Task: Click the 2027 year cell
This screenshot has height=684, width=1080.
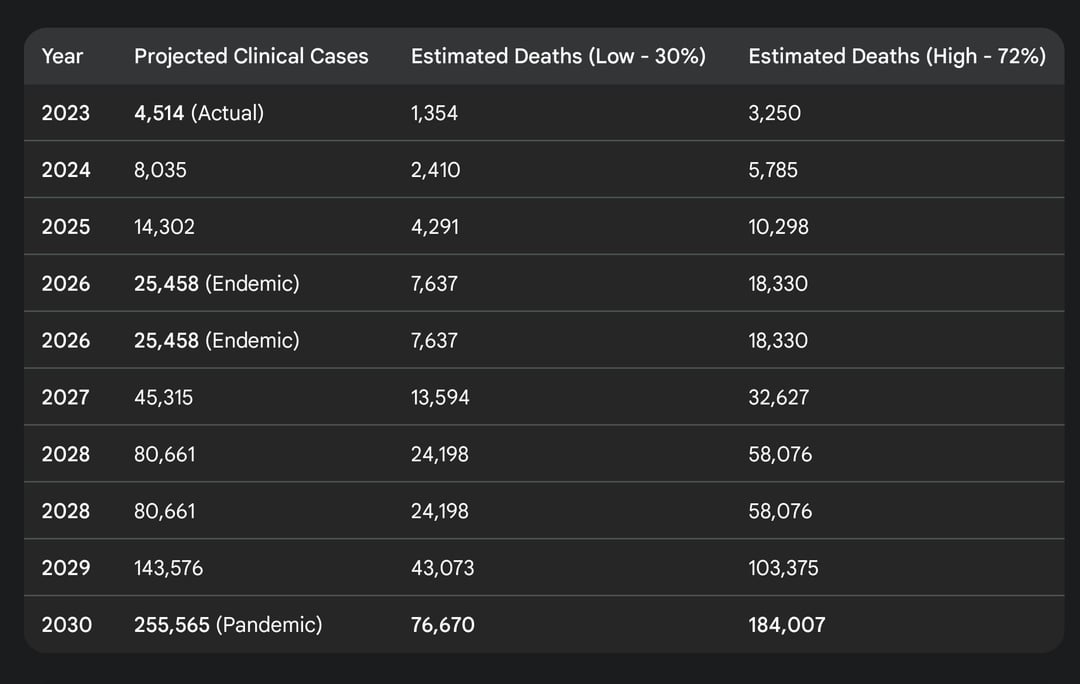Action: pyautogui.click(x=66, y=397)
